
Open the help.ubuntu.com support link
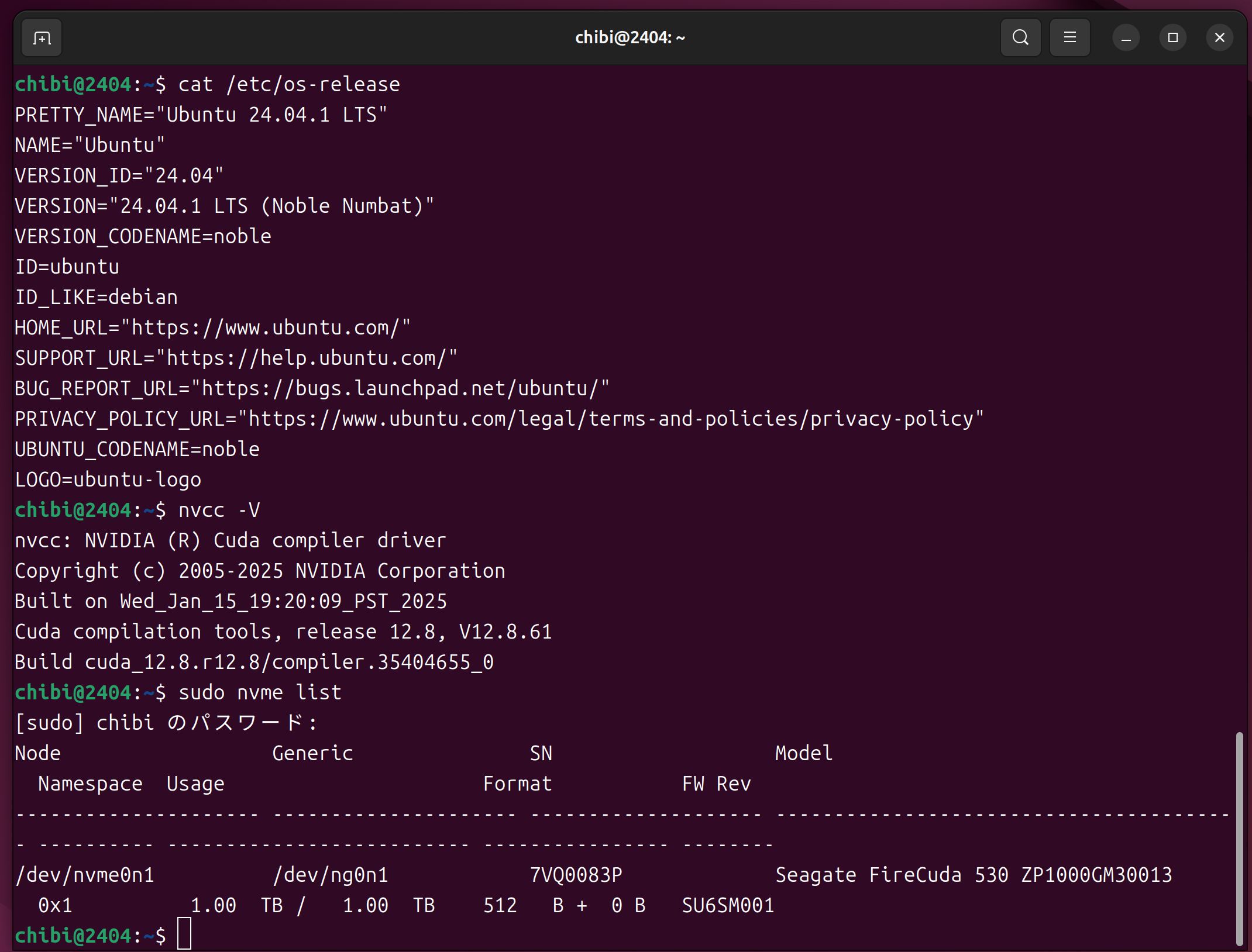(x=306, y=358)
